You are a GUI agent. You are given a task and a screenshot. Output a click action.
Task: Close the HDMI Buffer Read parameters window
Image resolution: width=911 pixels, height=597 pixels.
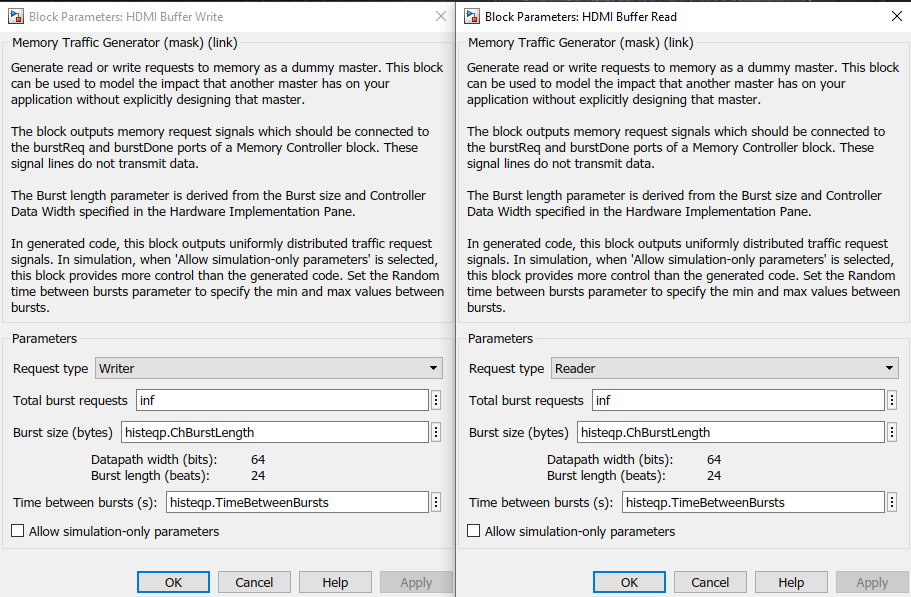896,16
